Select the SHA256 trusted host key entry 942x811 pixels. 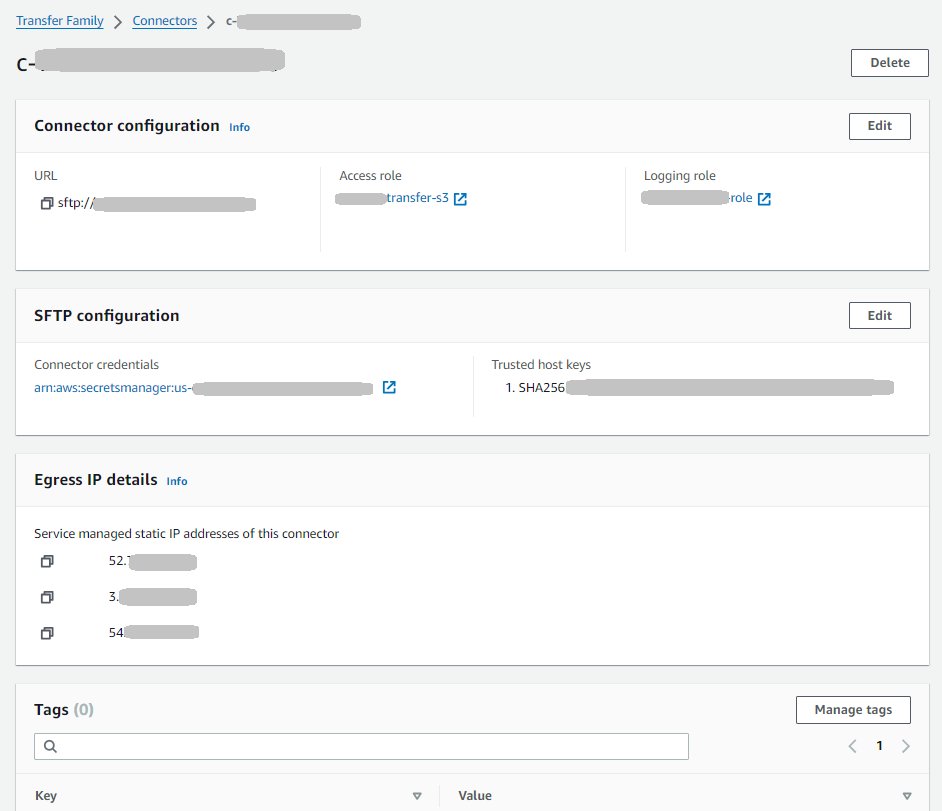(699, 387)
